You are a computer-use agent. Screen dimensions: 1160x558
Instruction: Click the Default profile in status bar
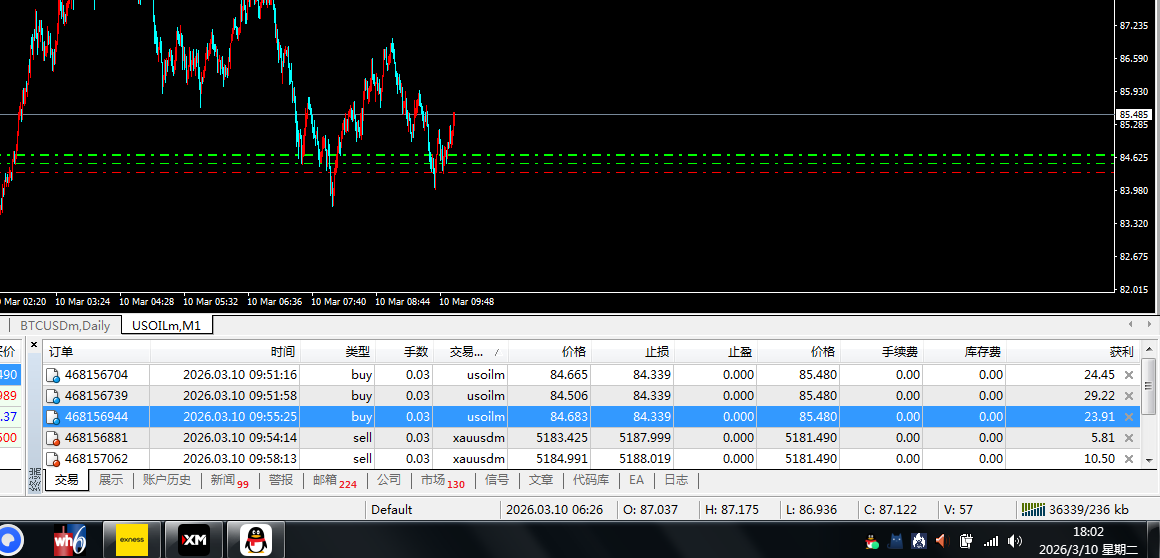tap(391, 509)
